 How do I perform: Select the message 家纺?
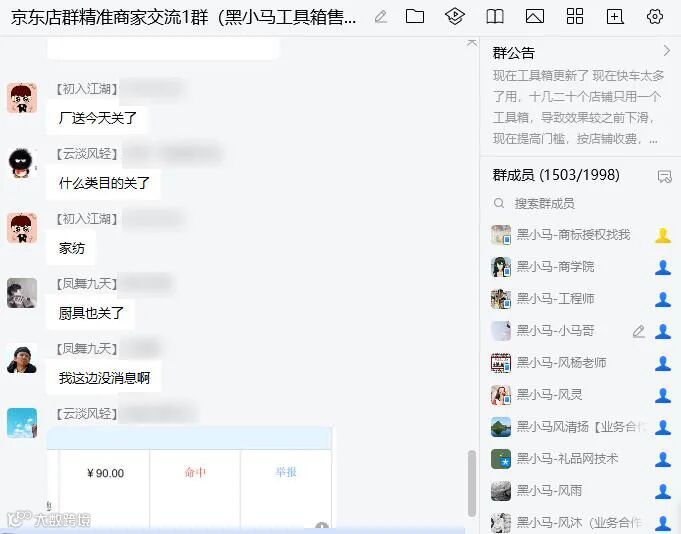tap(71, 248)
